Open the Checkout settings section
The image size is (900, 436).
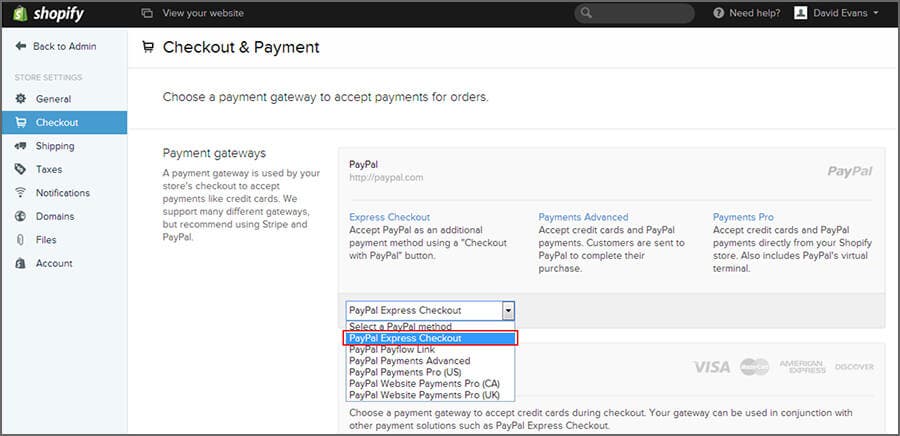(x=56, y=122)
